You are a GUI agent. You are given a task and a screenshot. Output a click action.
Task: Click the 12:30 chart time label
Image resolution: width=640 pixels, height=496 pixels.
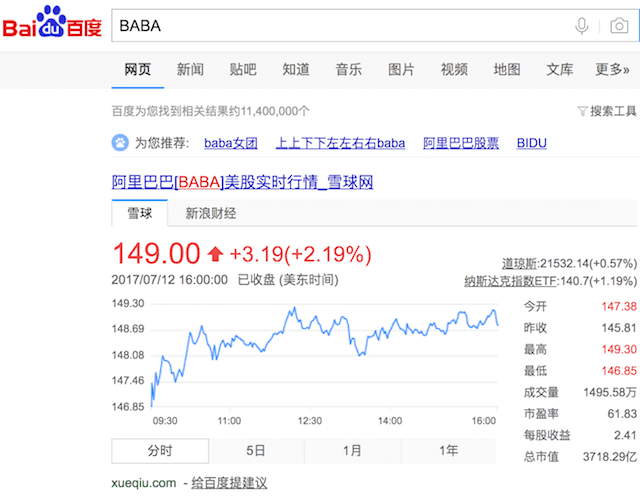point(310,421)
